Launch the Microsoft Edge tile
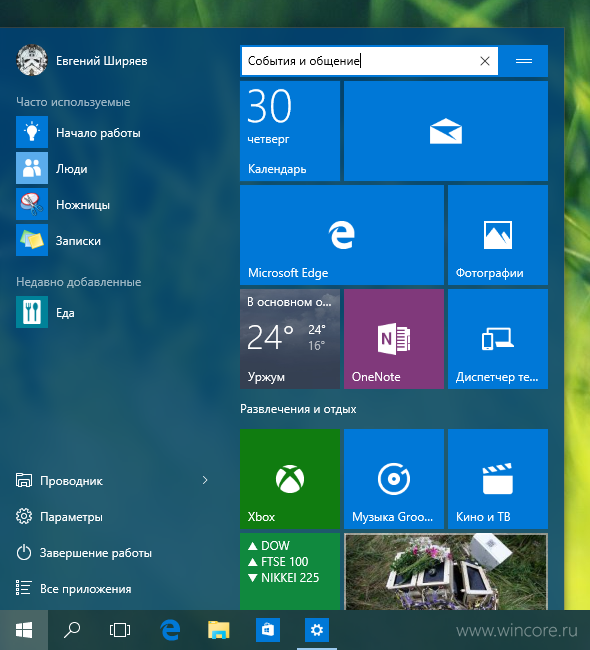The image size is (590, 650). pyautogui.click(x=342, y=235)
